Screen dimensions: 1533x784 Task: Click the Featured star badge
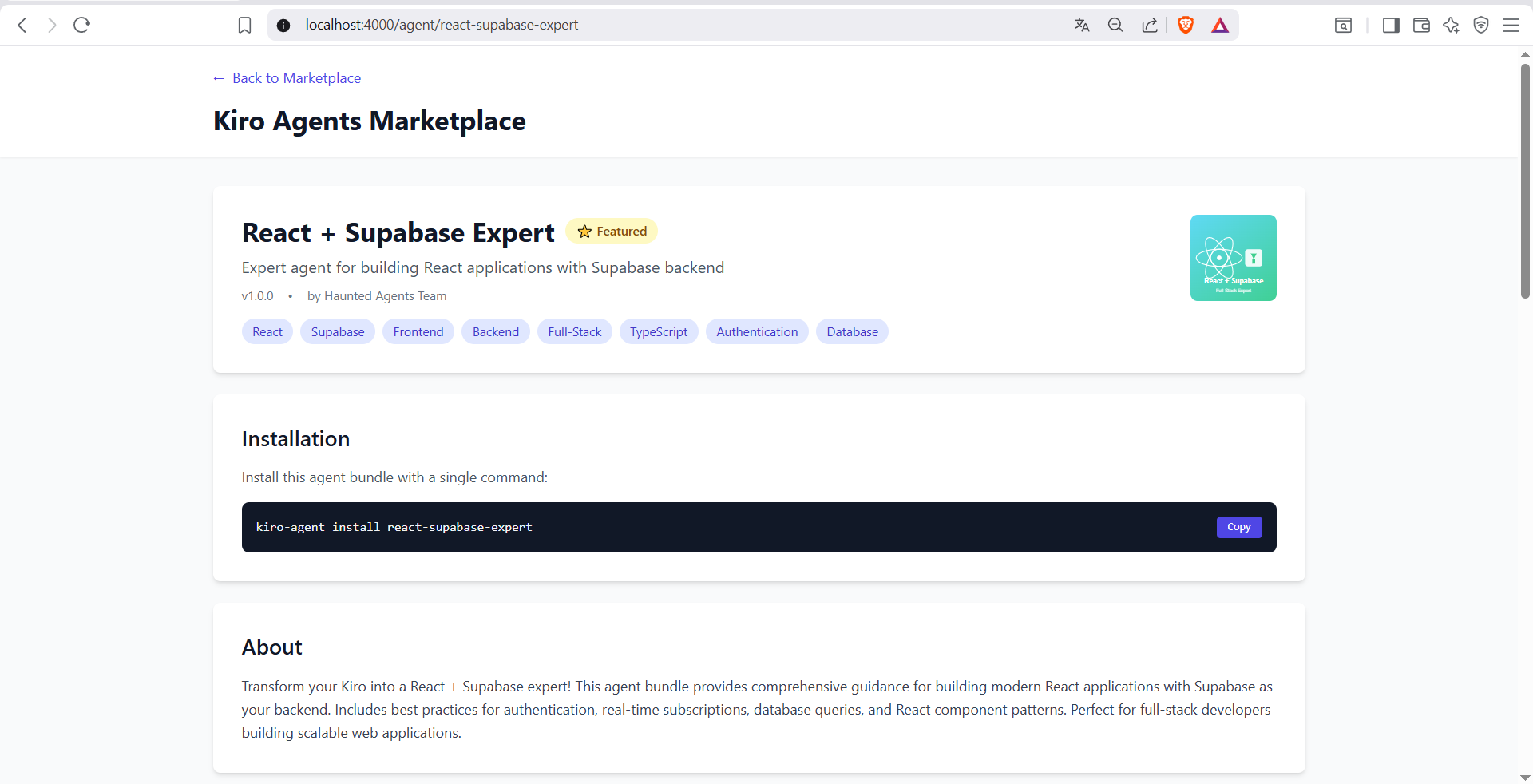tap(612, 232)
